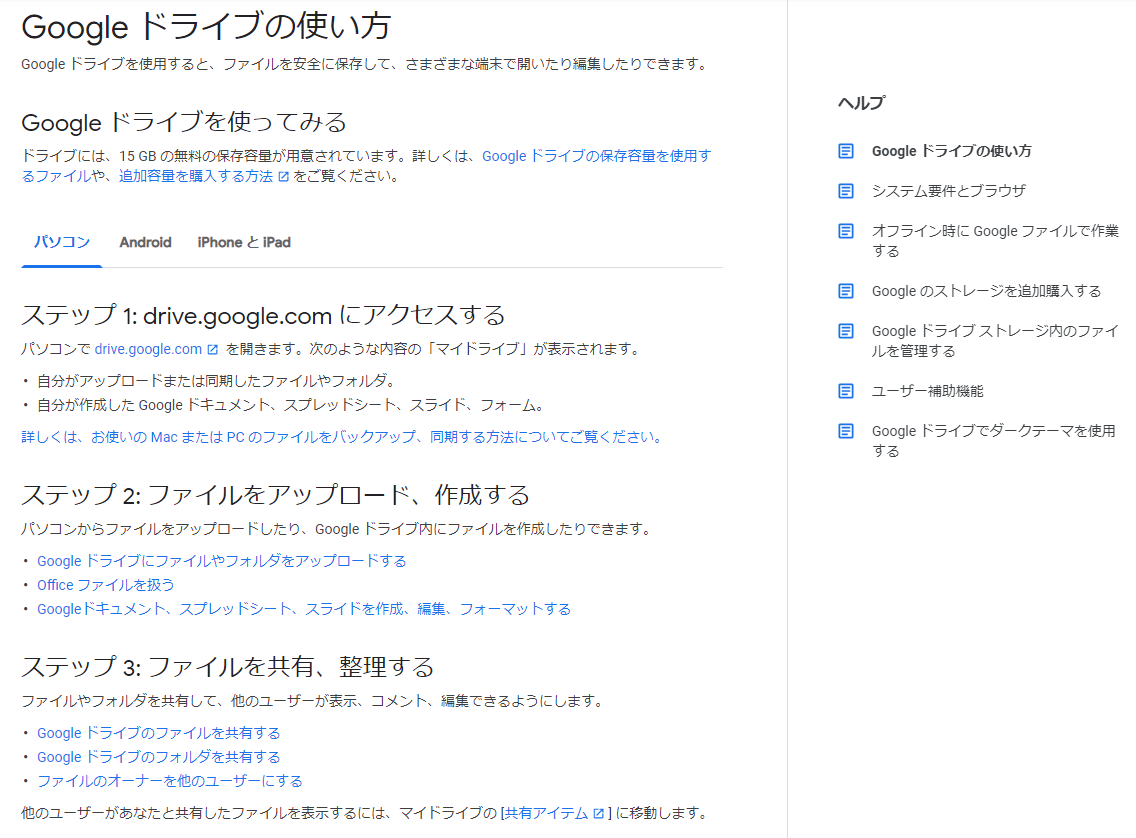Viewport: 1136px width, 838px height.
Task: Open Mac または PC のファイルをバックアップ link
Action: 341,437
